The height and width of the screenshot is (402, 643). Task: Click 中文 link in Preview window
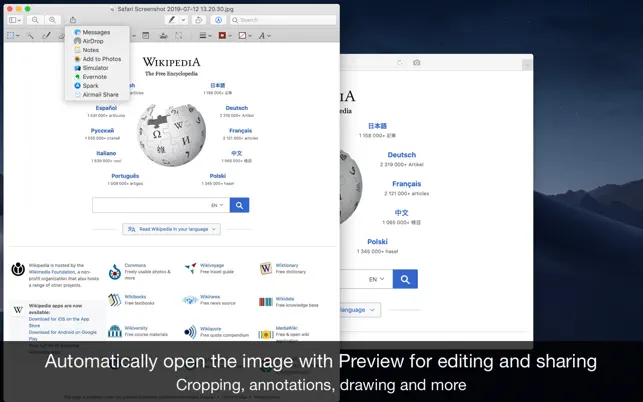[x=237, y=153]
